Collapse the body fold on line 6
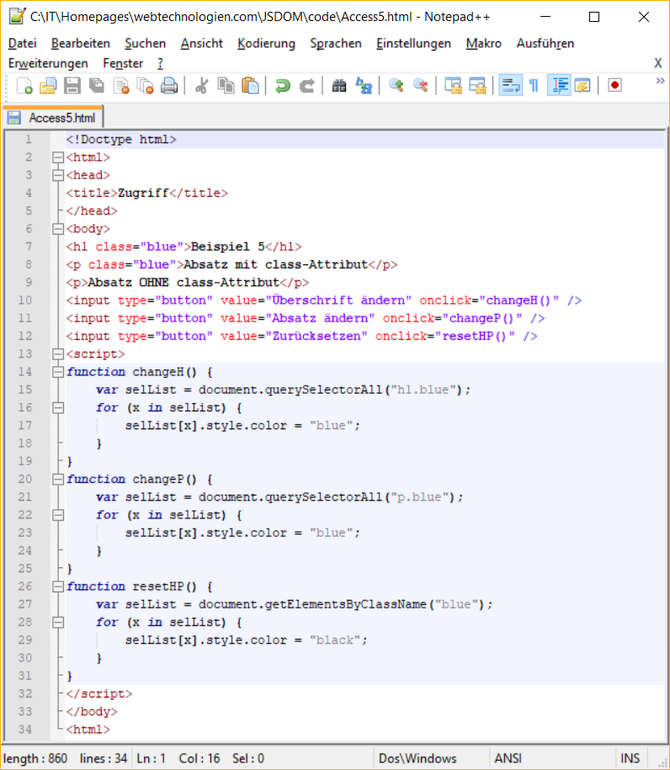Screen dimensions: 670x770 [58, 229]
